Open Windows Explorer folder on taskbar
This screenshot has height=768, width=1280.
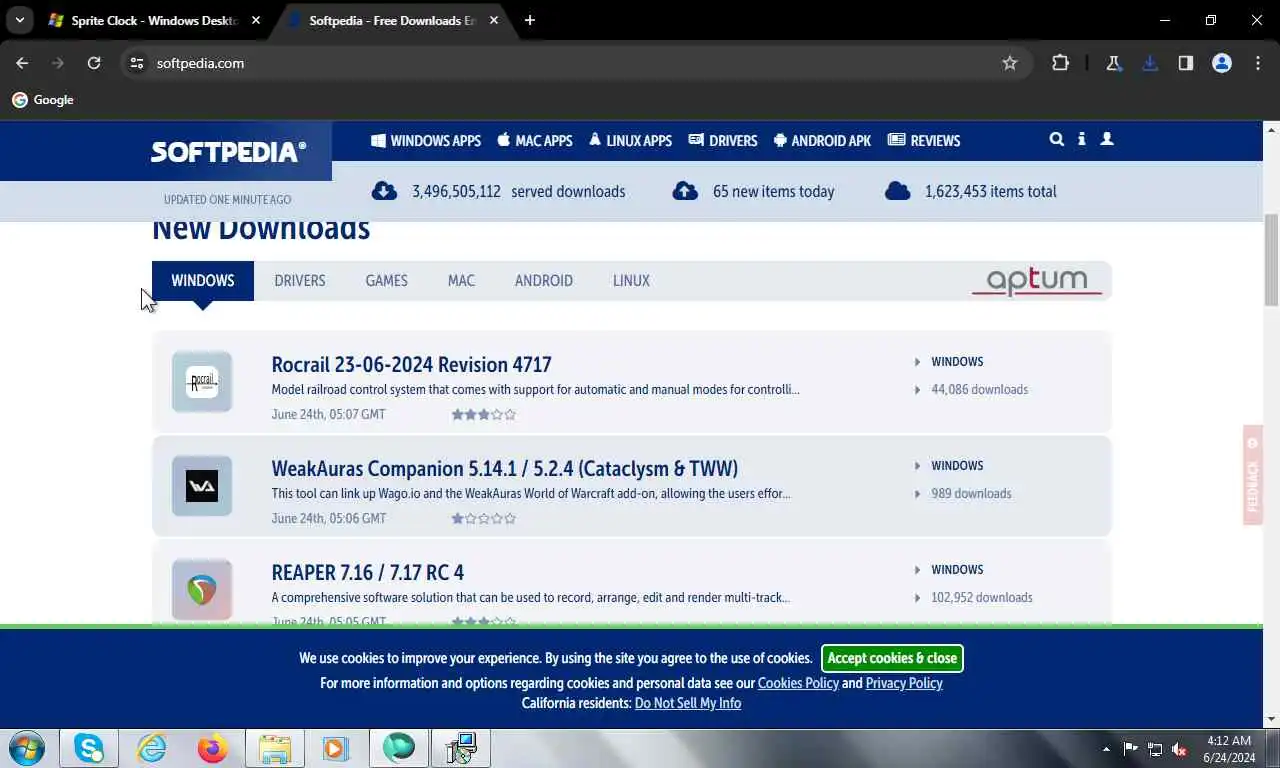(275, 748)
